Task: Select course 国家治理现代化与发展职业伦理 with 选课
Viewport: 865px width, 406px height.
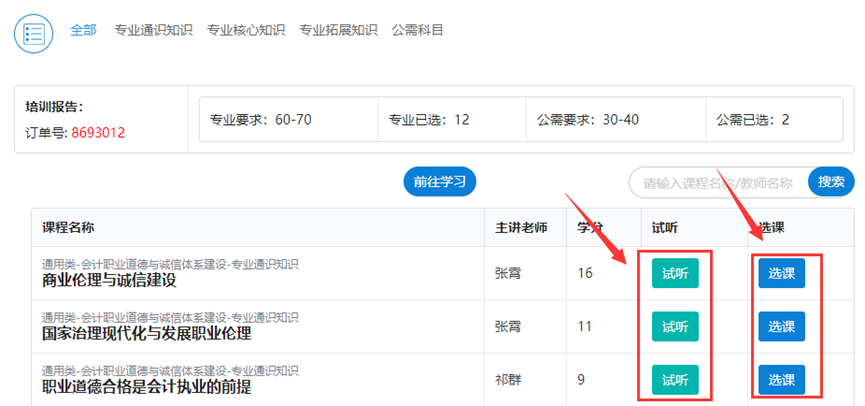Action: click(781, 326)
